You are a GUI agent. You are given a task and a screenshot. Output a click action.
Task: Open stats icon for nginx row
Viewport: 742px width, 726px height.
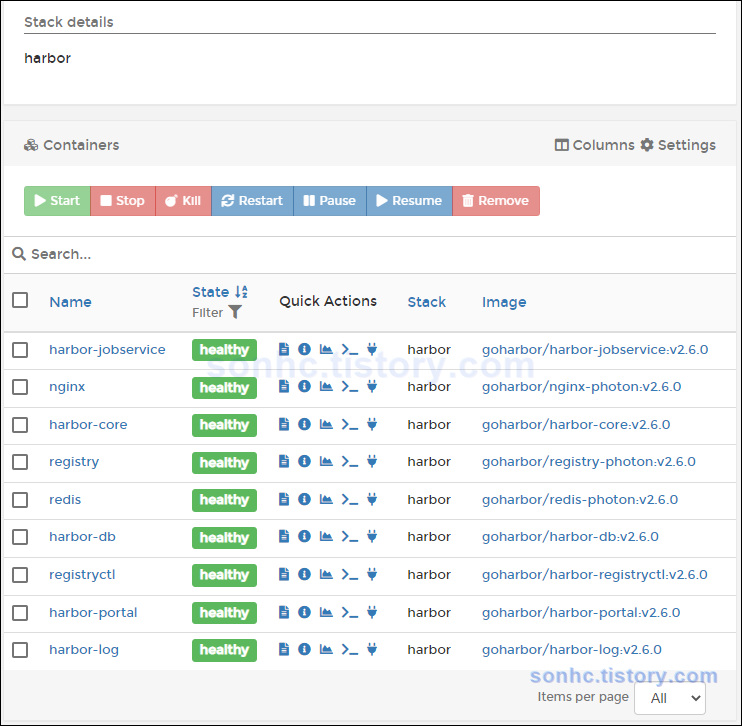click(326, 387)
